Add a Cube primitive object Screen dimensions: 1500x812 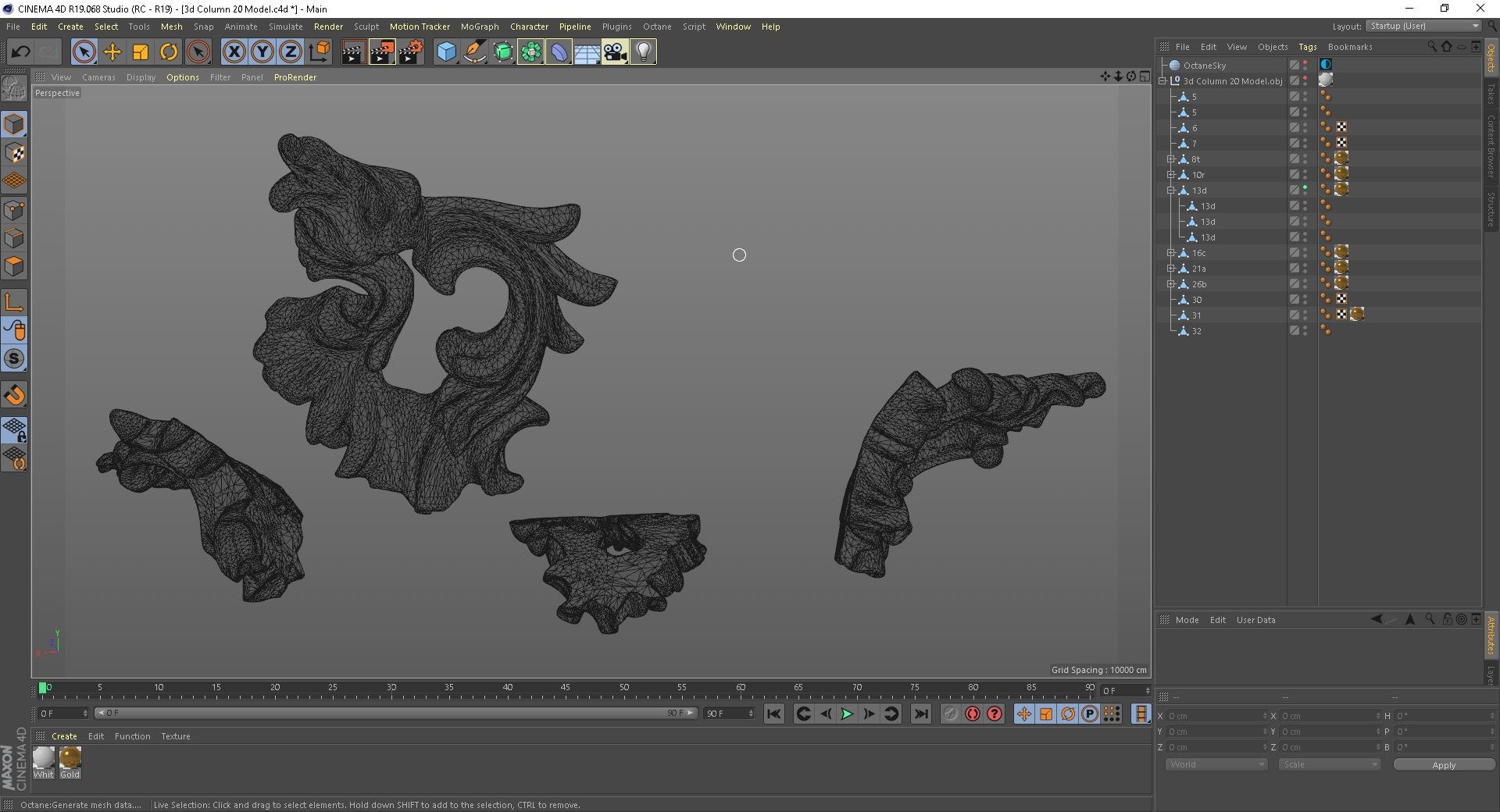pos(446,52)
